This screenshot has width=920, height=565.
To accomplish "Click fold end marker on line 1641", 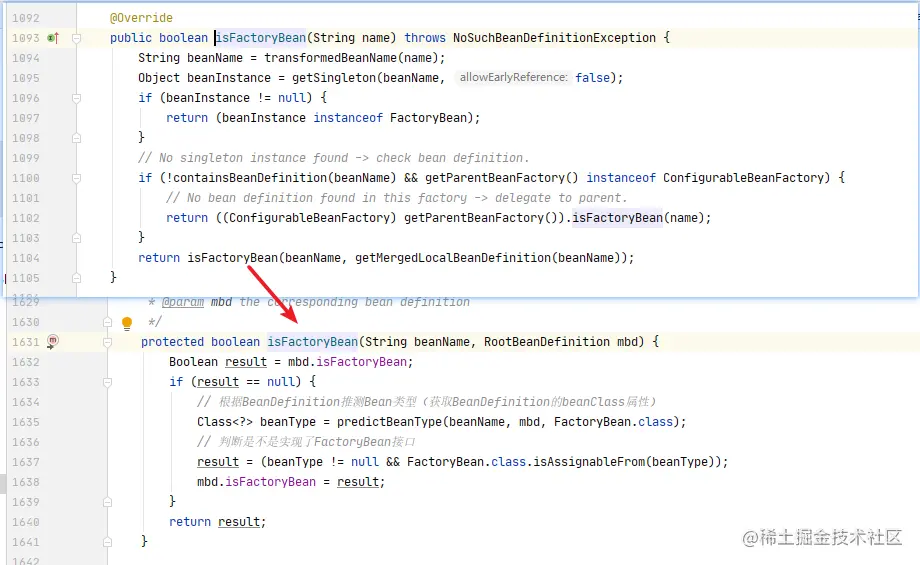I will click(x=107, y=542).
